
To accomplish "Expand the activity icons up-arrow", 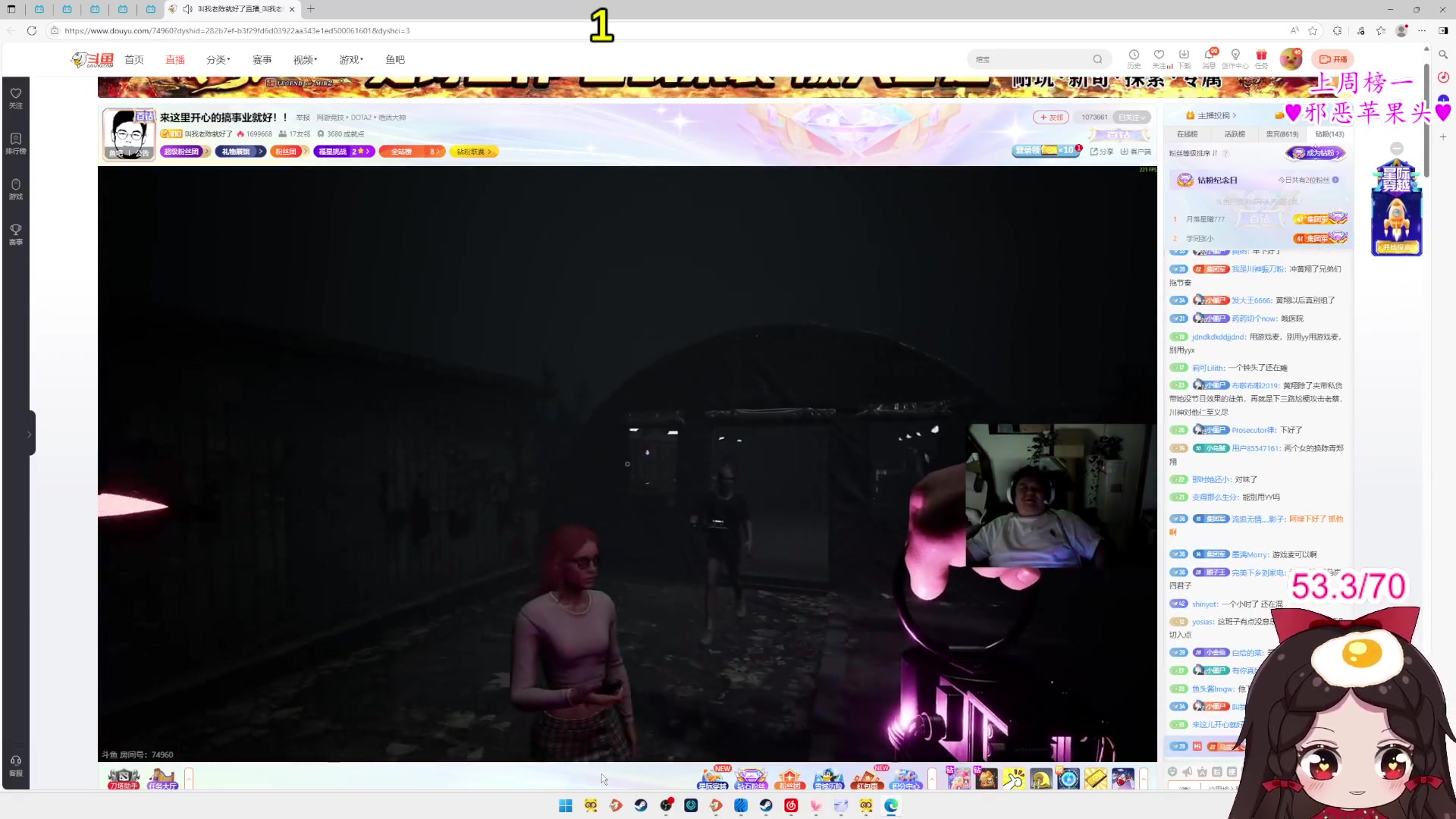I will (x=932, y=778).
